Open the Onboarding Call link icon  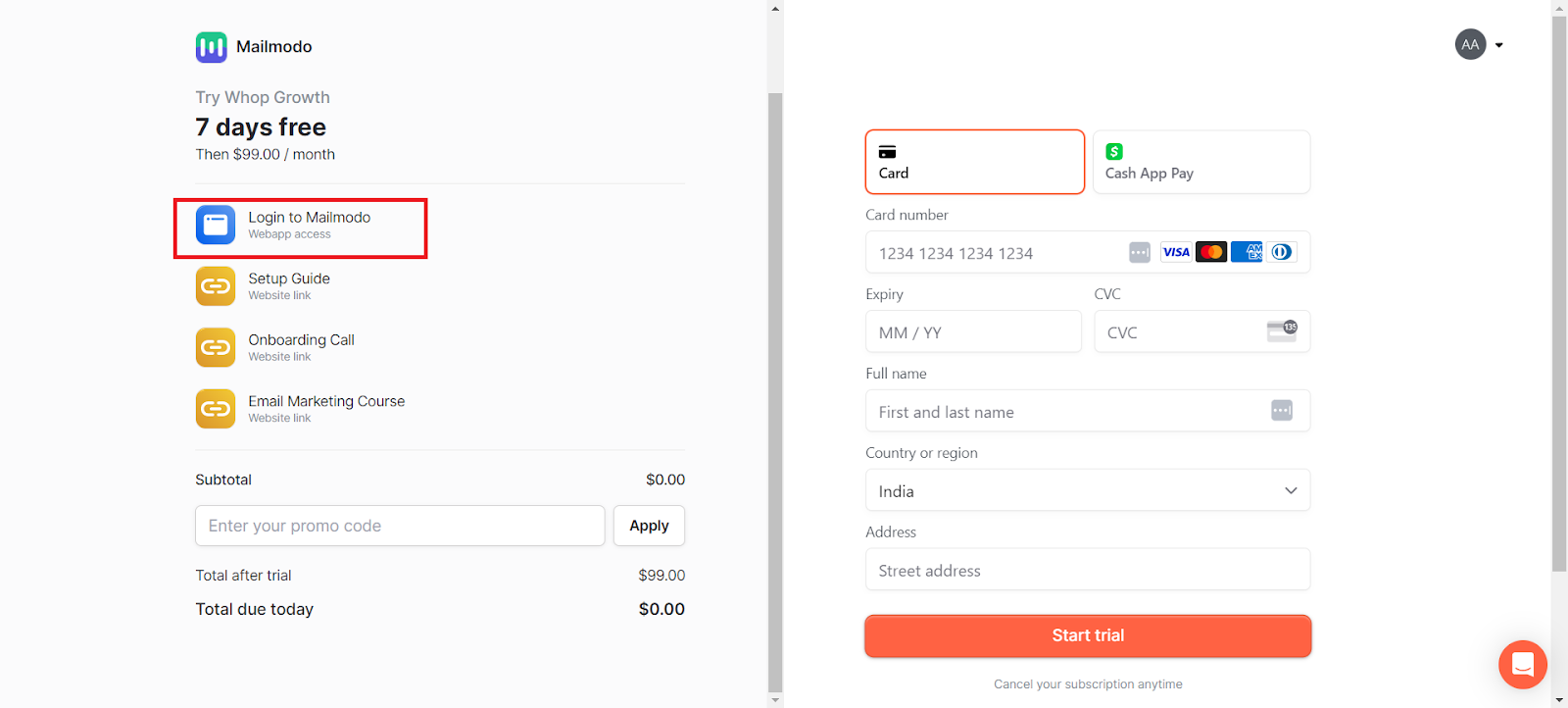click(216, 347)
